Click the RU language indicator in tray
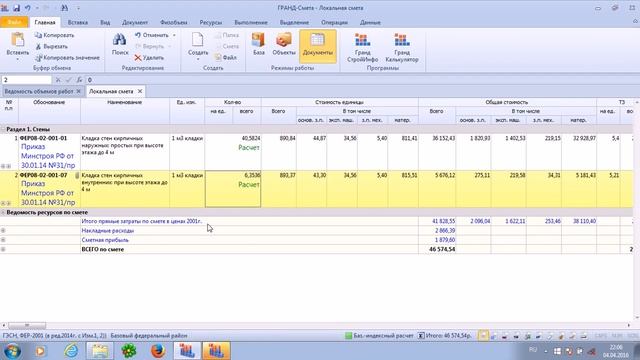The height and width of the screenshot is (360, 640). pos(533,350)
